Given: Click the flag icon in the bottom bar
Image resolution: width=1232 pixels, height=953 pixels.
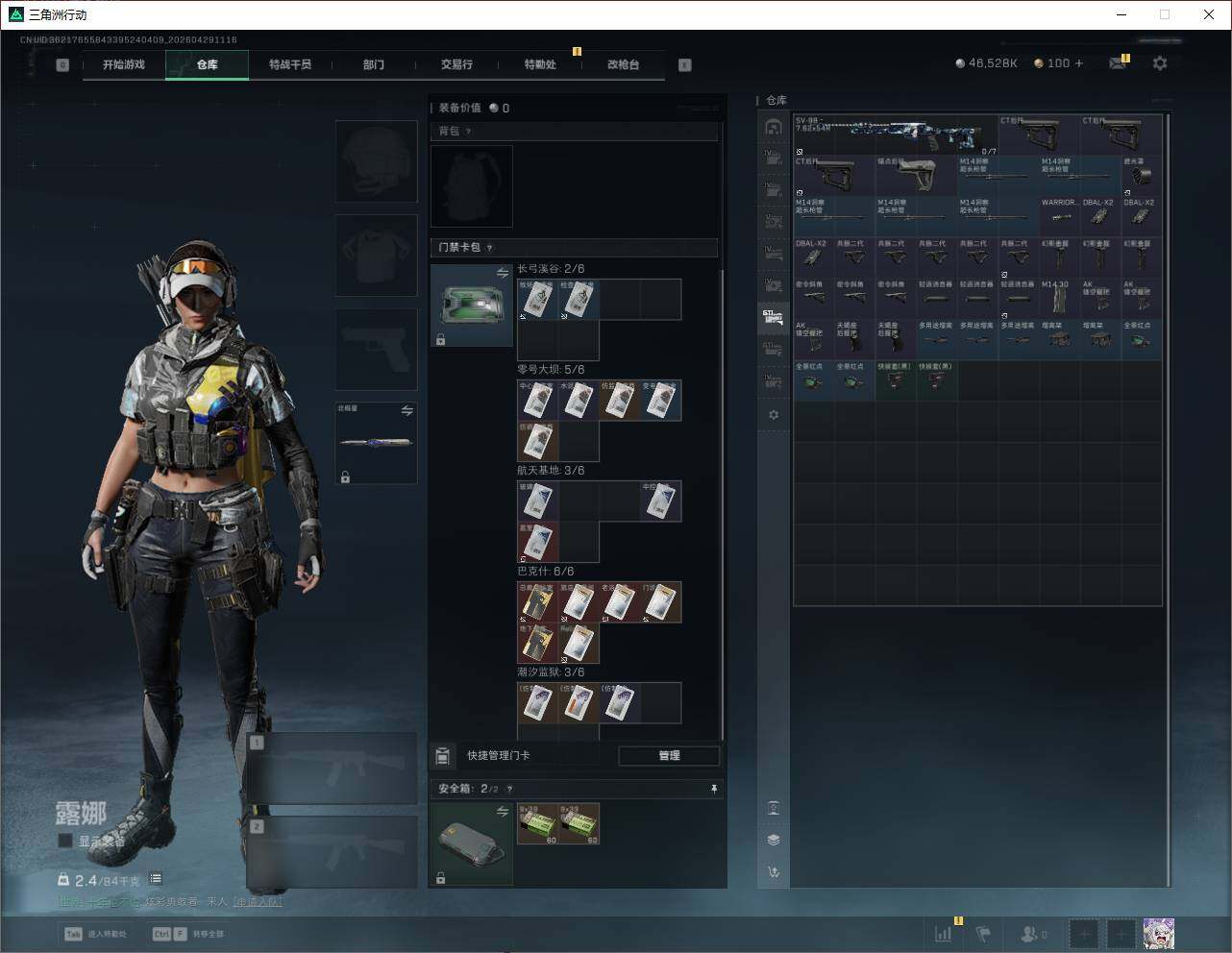Looking at the screenshot, I should [983, 934].
